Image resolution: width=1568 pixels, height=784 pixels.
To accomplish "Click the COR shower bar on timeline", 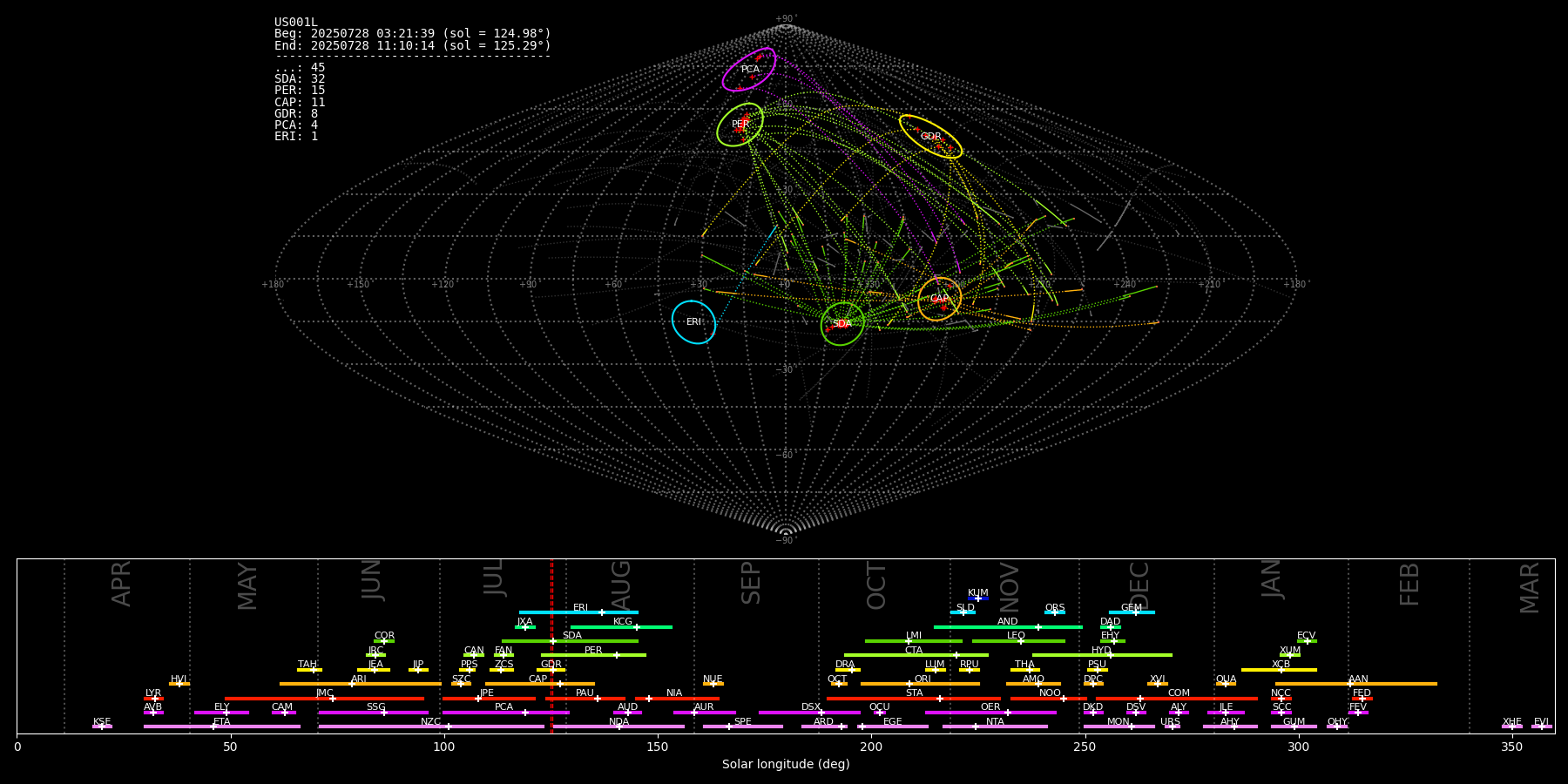I will tap(384, 641).
